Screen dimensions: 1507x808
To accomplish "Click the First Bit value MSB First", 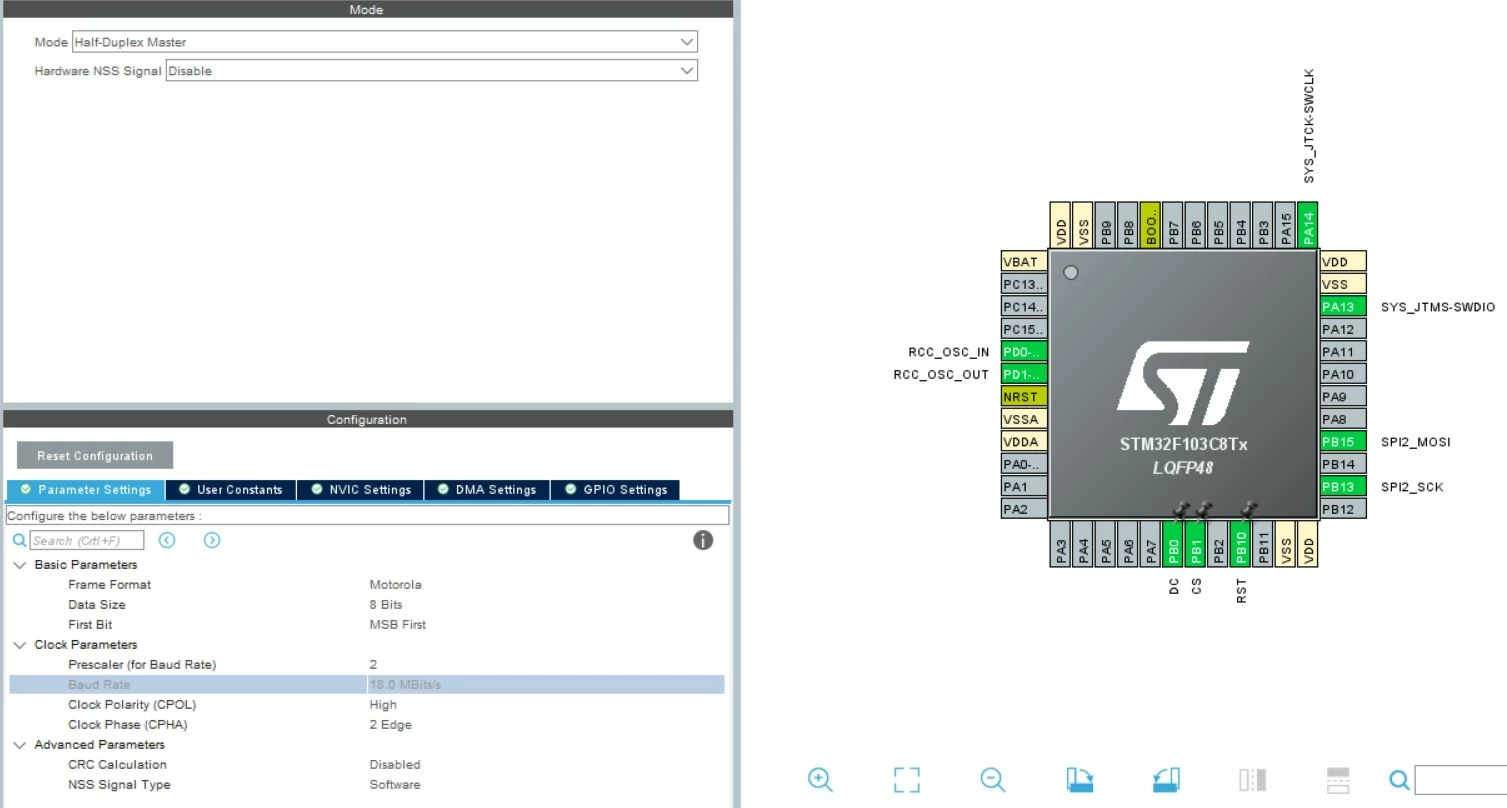I will click(x=398, y=625).
